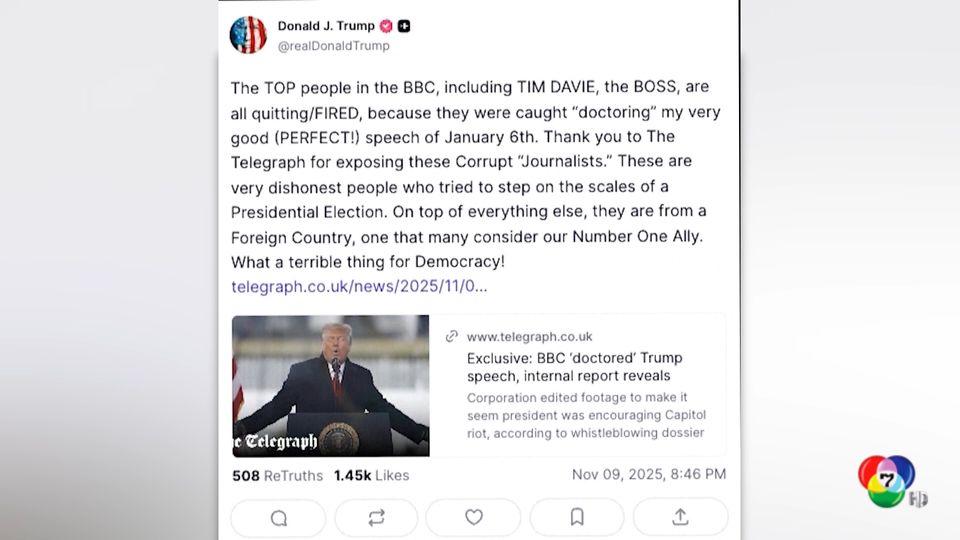View the 1.45k Likes count
This screenshot has width=960, height=540.
click(x=371, y=475)
